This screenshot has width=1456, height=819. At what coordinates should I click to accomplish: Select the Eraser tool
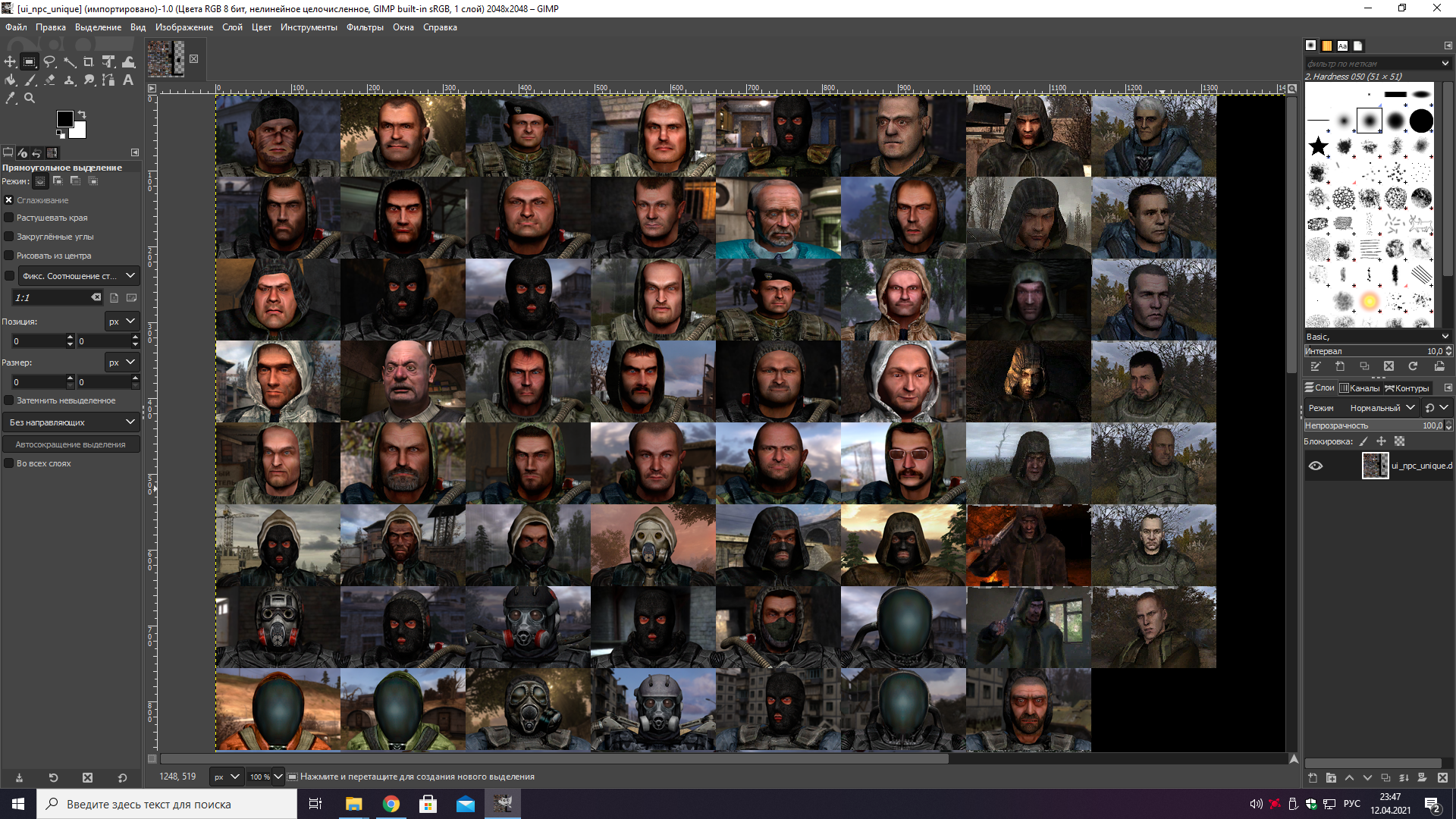click(49, 80)
